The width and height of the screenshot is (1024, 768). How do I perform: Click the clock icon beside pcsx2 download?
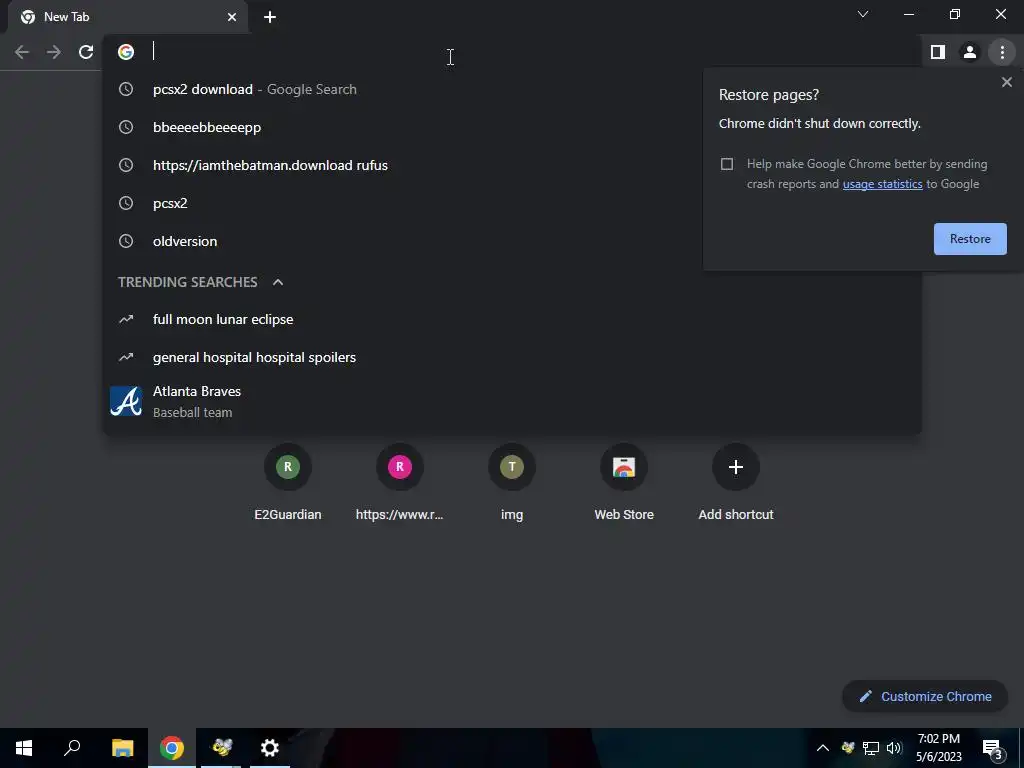(126, 89)
